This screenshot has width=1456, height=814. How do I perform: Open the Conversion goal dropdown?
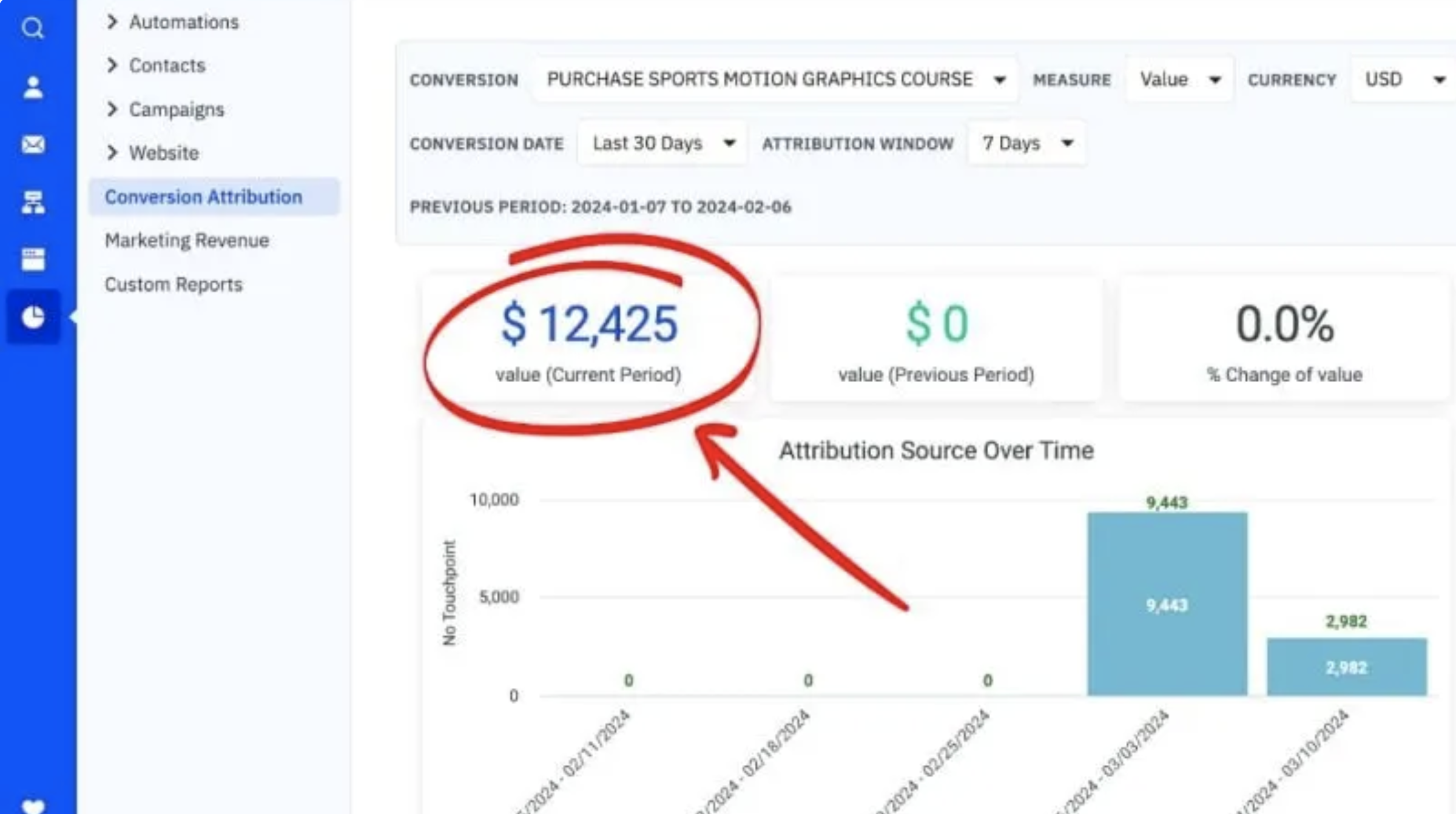coord(775,79)
